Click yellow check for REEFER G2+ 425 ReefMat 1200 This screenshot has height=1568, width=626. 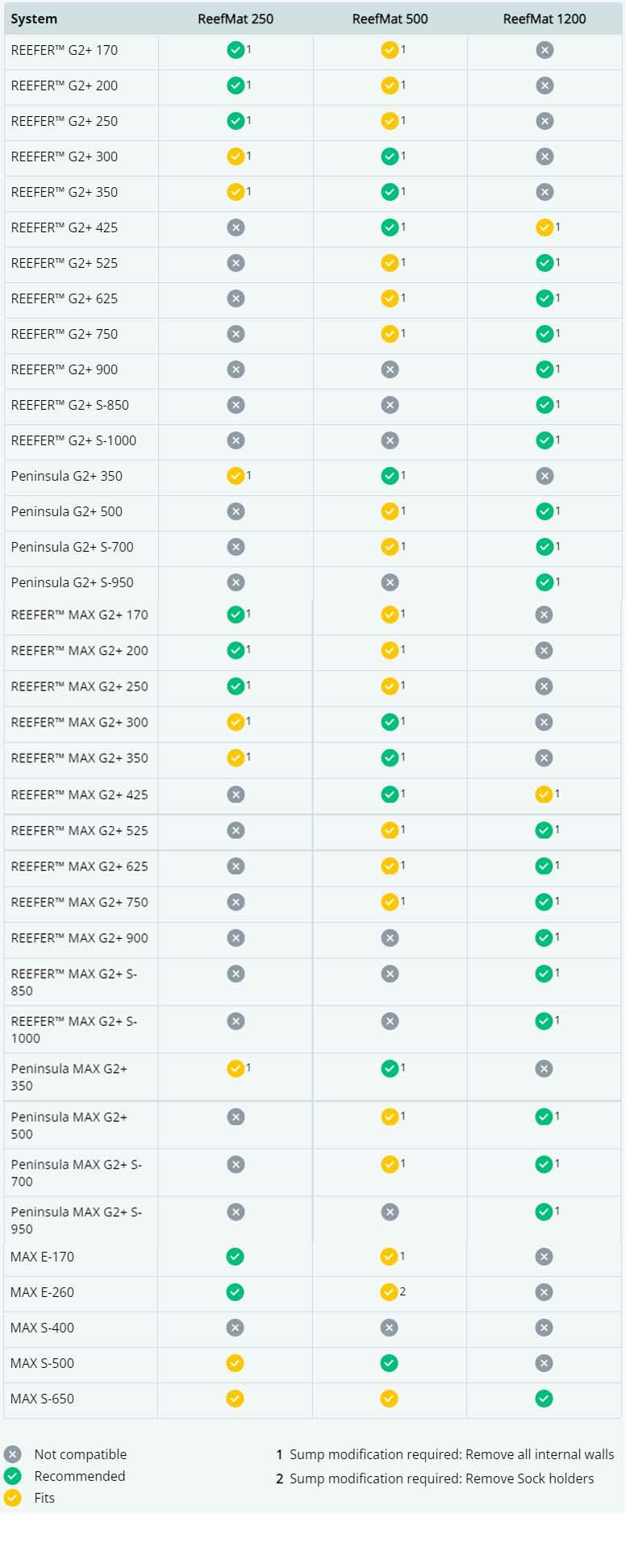click(545, 227)
